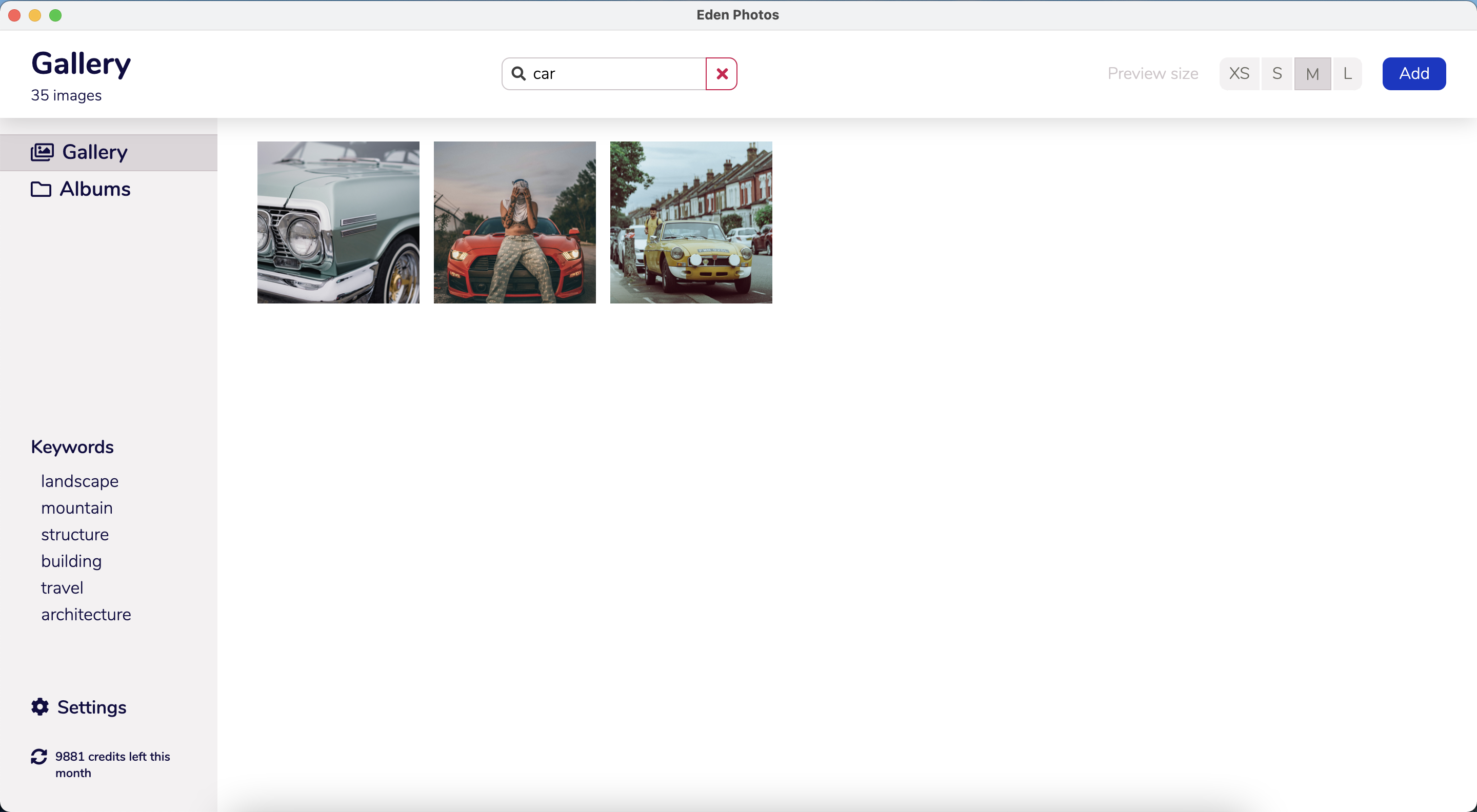The width and height of the screenshot is (1477, 812).
Task: Click the Settings gear icon
Action: click(x=39, y=706)
